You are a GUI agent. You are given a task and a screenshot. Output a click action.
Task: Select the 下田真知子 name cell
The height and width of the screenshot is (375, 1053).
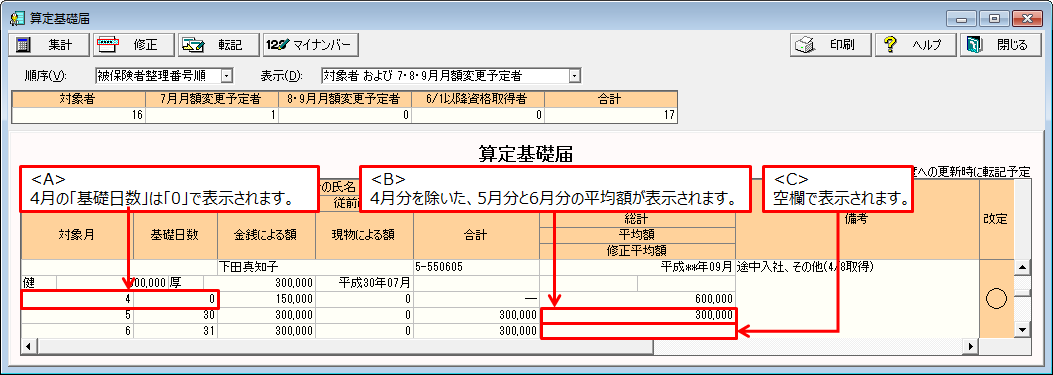[x=316, y=267]
